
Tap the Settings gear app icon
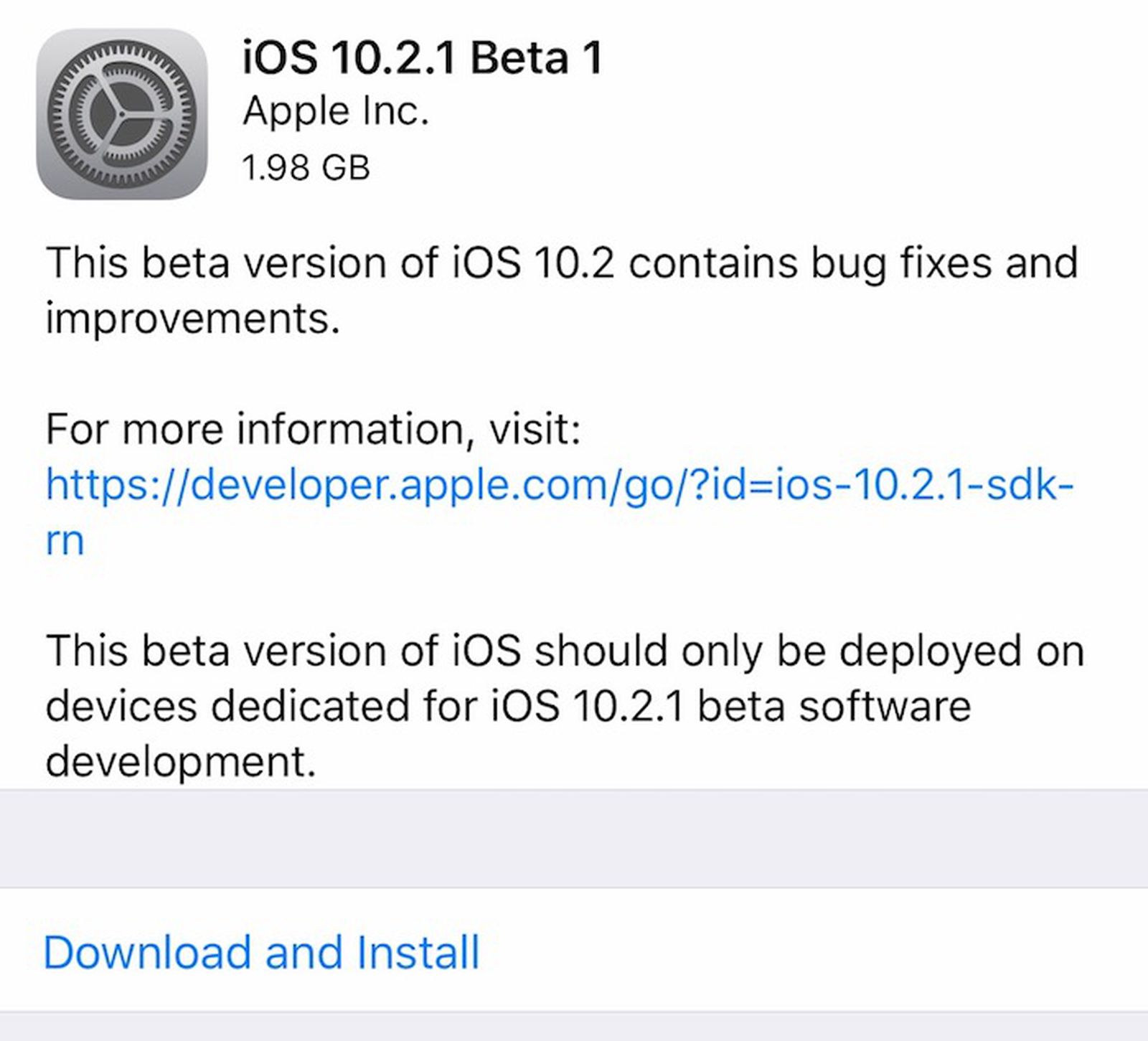(x=122, y=114)
